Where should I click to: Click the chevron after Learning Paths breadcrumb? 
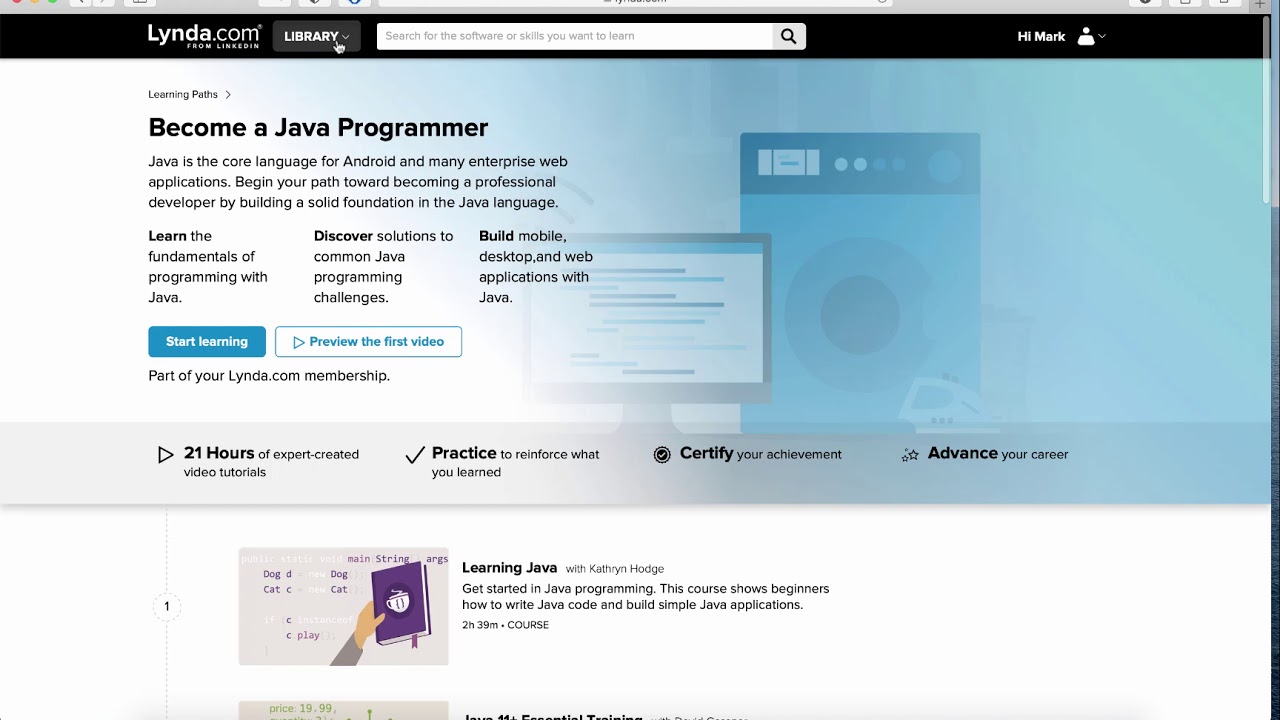pos(228,94)
